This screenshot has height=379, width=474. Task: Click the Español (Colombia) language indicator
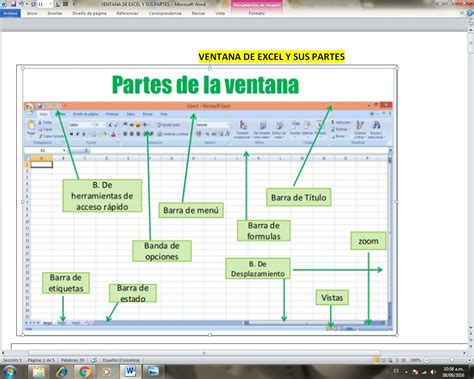pos(121,360)
